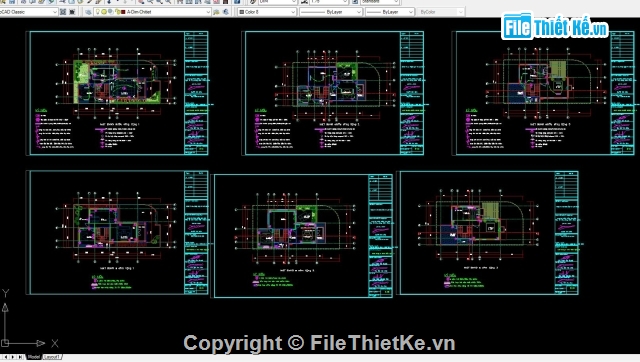Viewport: 640px width, 362px height.
Task: Click the table style icon beside Standard dropdown
Action: (x=355, y=2)
